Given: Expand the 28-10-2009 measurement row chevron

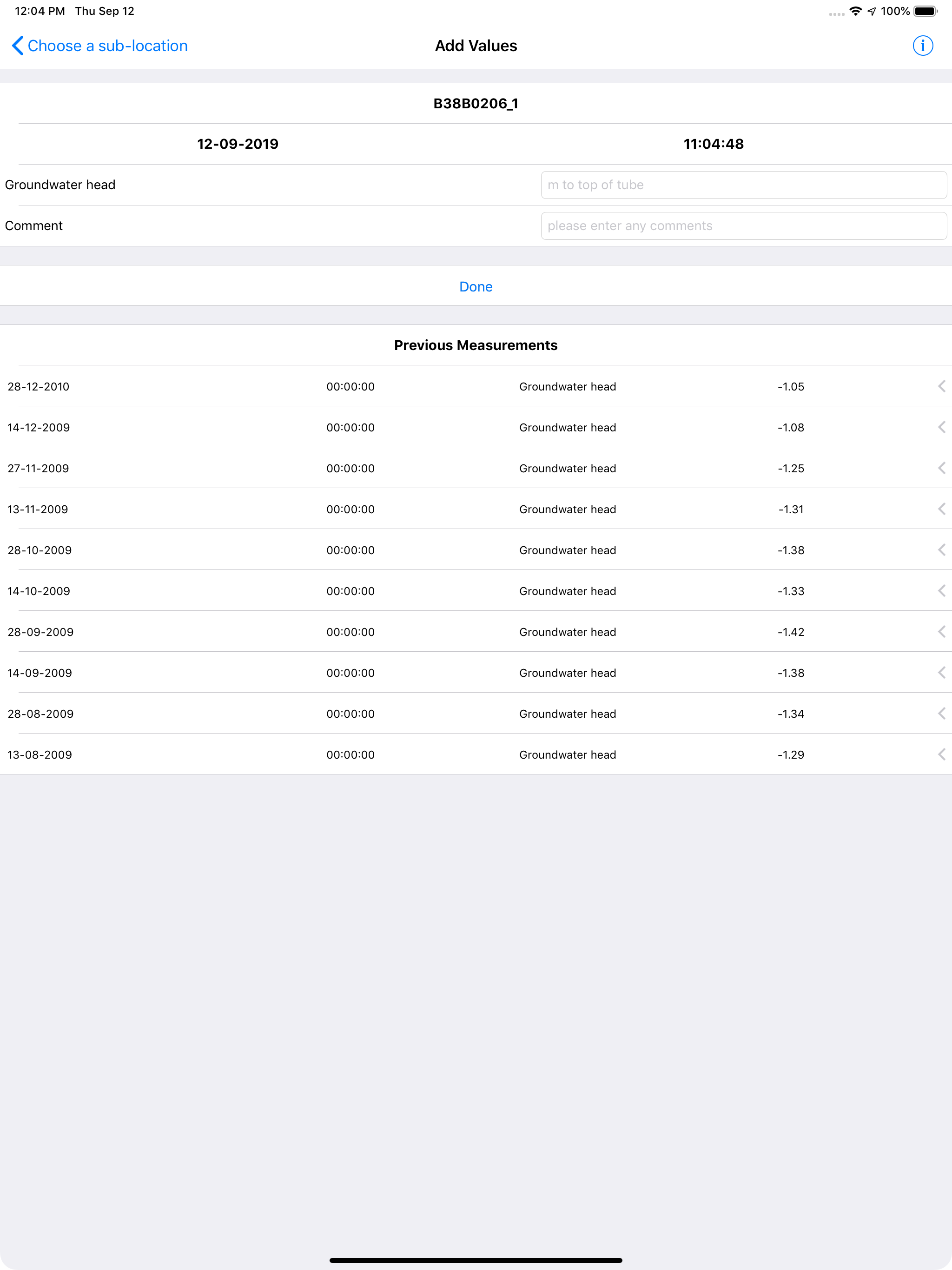Looking at the screenshot, I should tap(942, 549).
